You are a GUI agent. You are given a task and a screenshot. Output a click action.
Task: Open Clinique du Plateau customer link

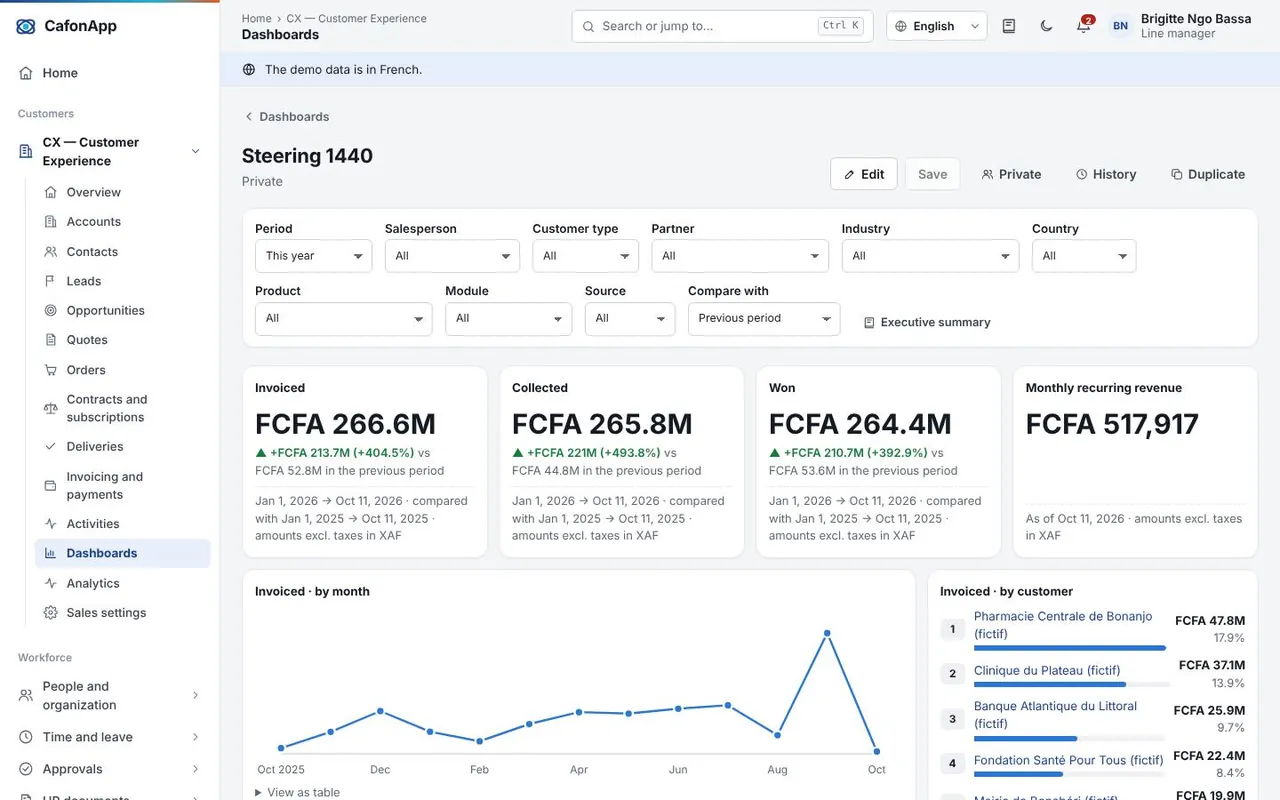1047,670
